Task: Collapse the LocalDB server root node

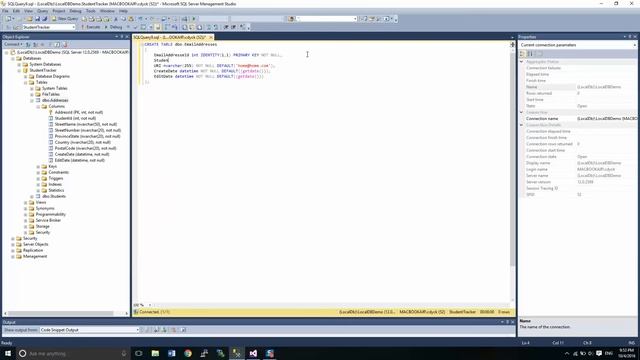Action: pos(7,52)
